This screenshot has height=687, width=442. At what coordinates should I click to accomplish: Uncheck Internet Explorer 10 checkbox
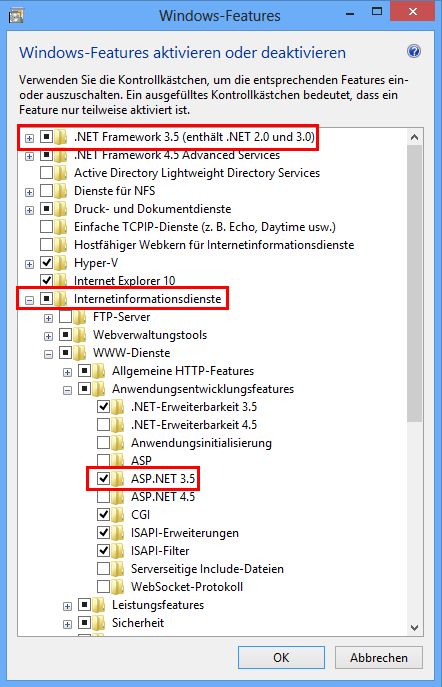(x=46, y=281)
